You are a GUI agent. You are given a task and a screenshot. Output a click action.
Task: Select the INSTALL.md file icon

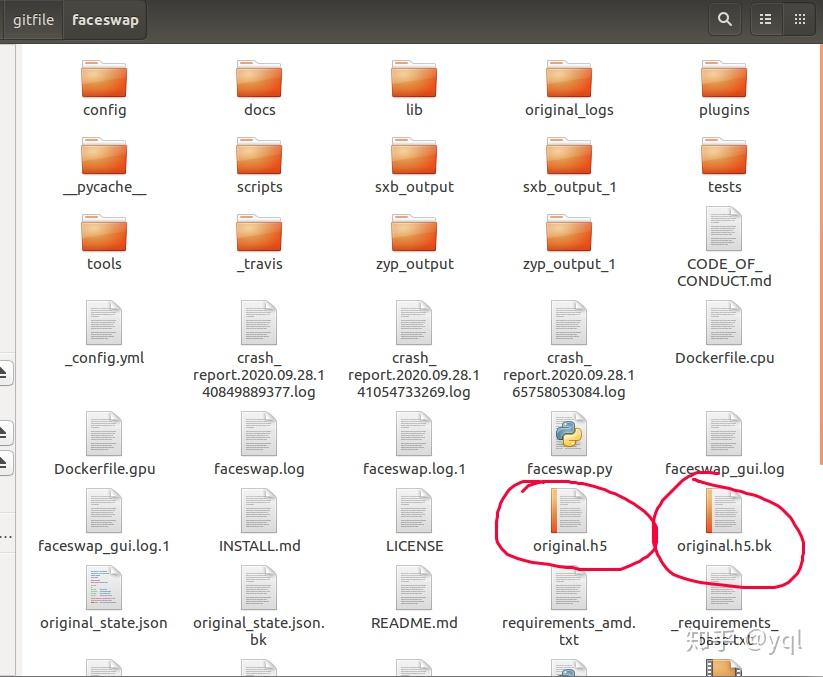[259, 511]
